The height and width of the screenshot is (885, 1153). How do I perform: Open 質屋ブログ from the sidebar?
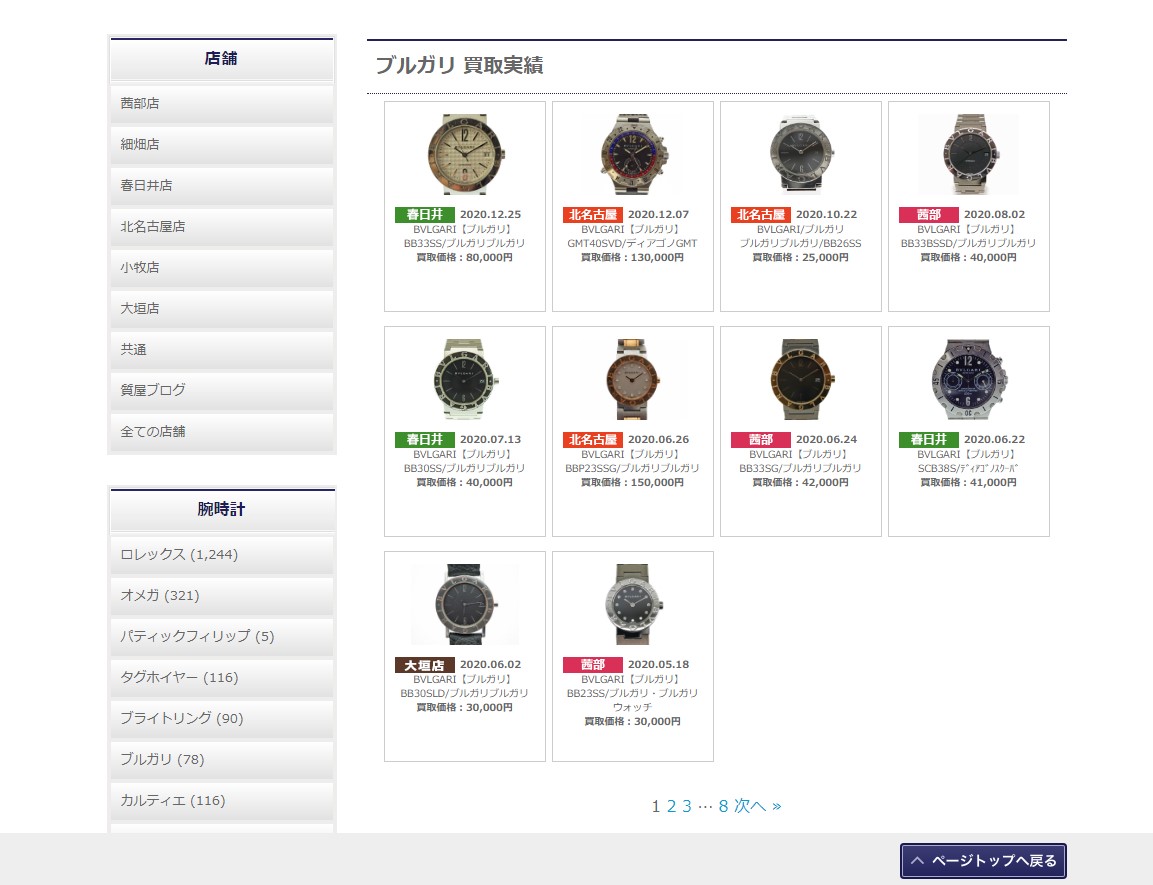(x=221, y=390)
